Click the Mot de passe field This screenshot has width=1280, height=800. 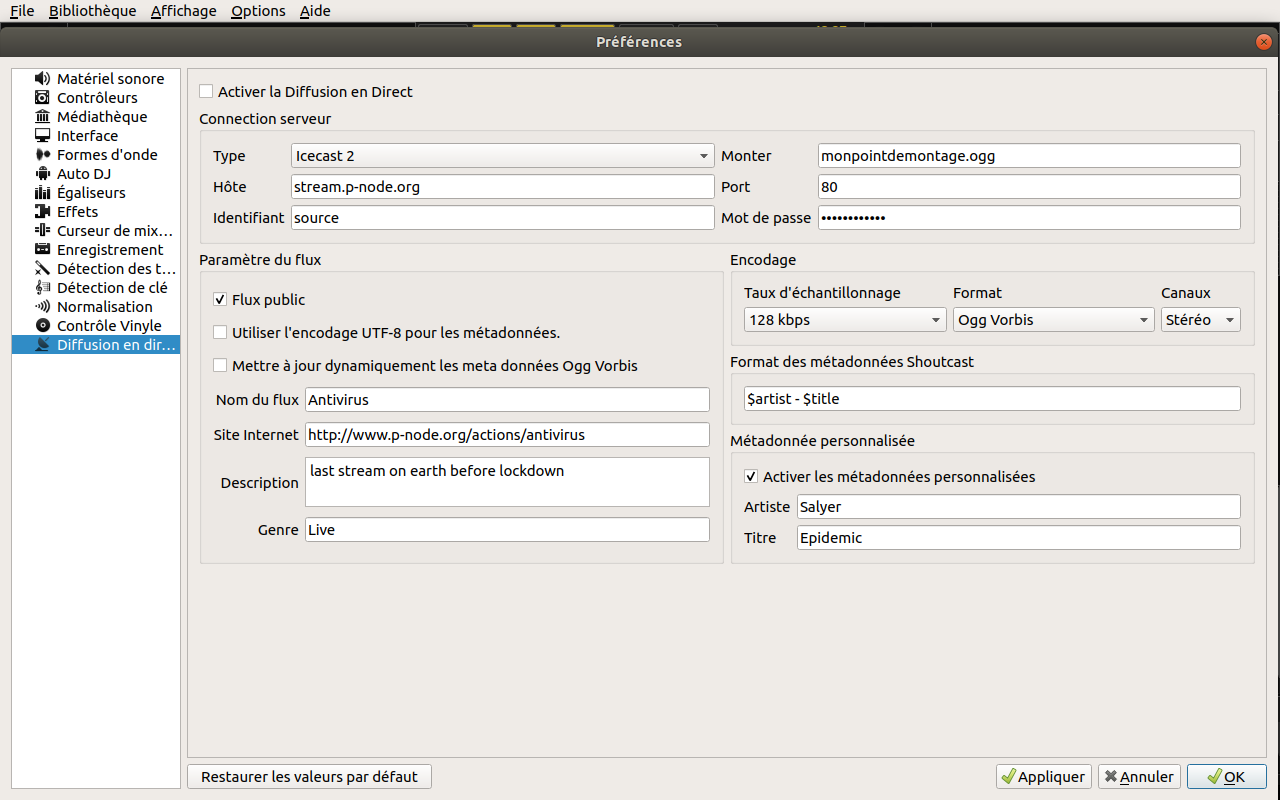click(x=1028, y=218)
